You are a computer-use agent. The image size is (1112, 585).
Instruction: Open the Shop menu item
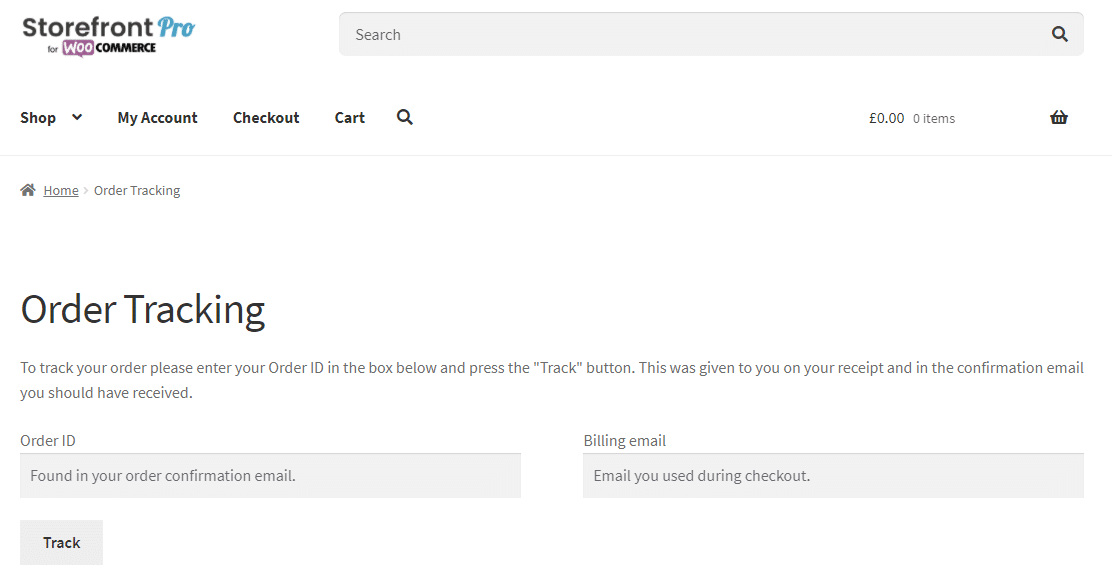tap(38, 118)
